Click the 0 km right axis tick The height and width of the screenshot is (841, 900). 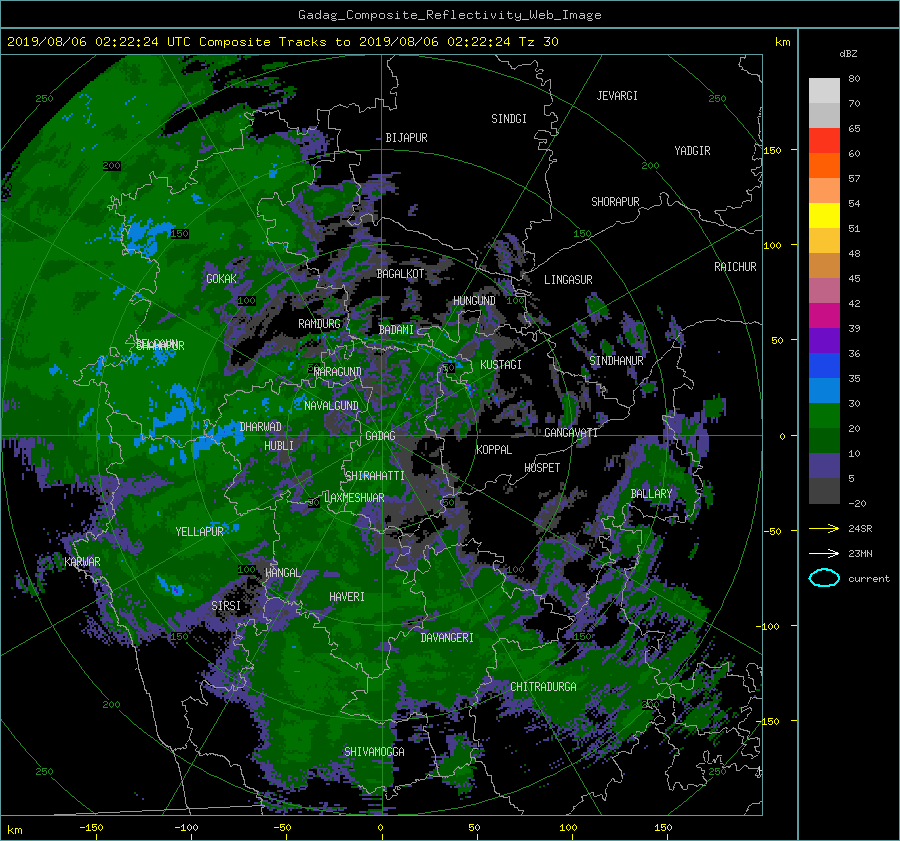tap(782, 436)
